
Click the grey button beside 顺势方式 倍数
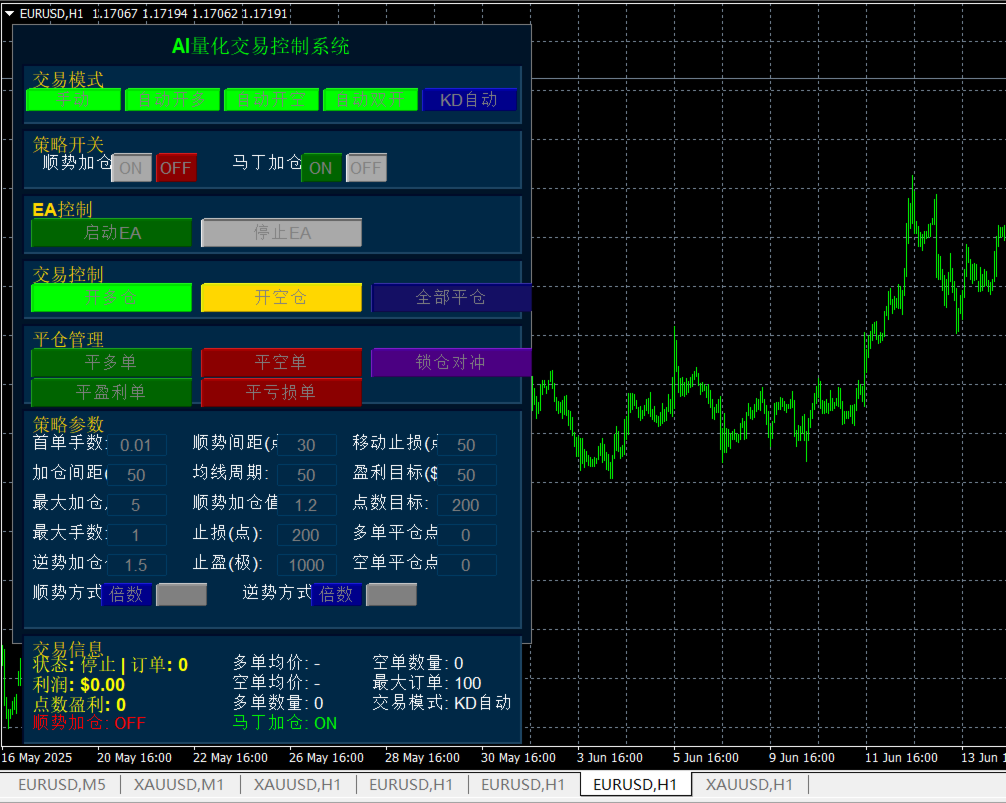[182, 595]
